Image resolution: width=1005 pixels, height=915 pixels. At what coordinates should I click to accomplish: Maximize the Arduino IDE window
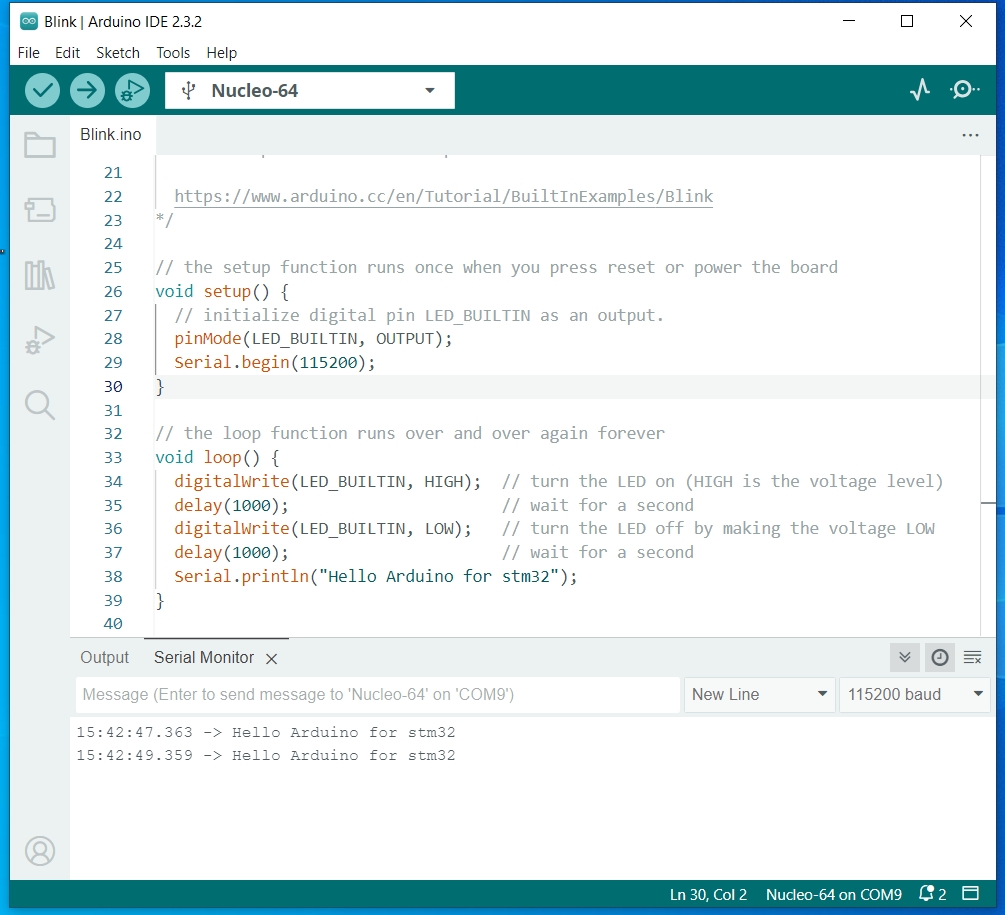coord(906,21)
